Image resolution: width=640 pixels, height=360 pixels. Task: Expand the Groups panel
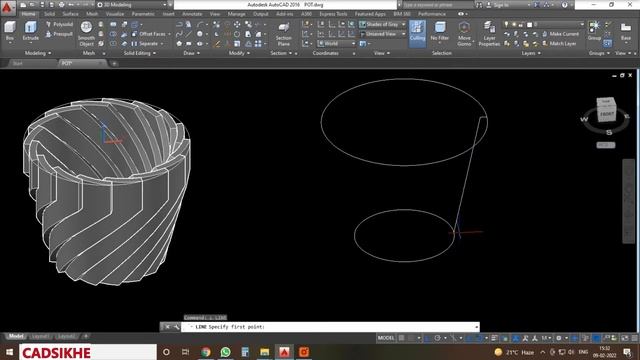(x=599, y=53)
